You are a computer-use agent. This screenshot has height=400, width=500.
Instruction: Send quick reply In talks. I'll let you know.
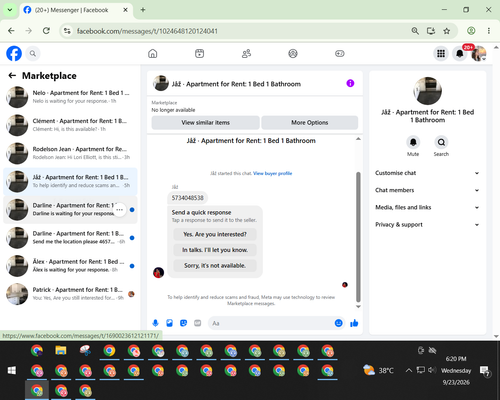(x=215, y=250)
